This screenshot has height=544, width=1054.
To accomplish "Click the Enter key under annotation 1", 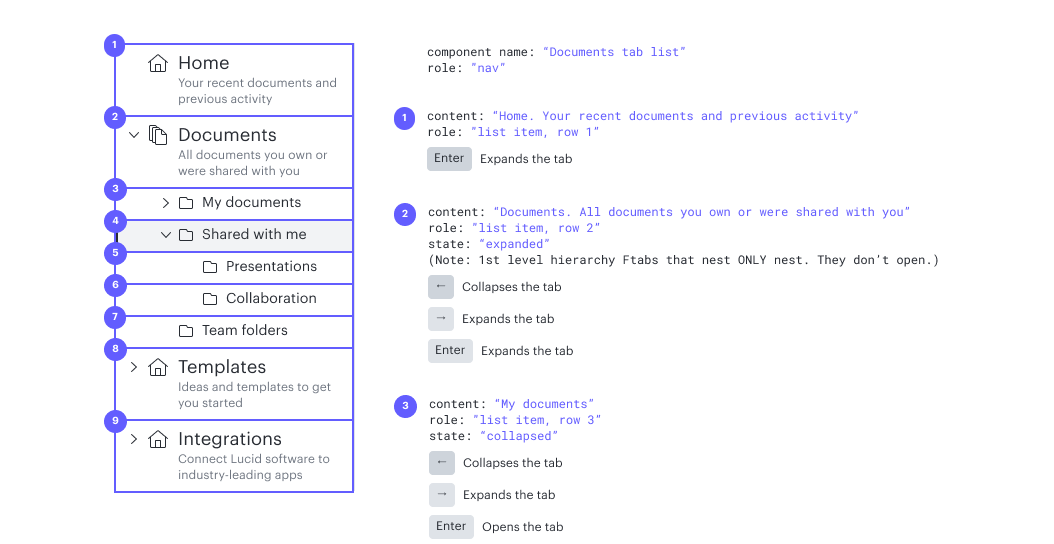I will pos(449,159).
